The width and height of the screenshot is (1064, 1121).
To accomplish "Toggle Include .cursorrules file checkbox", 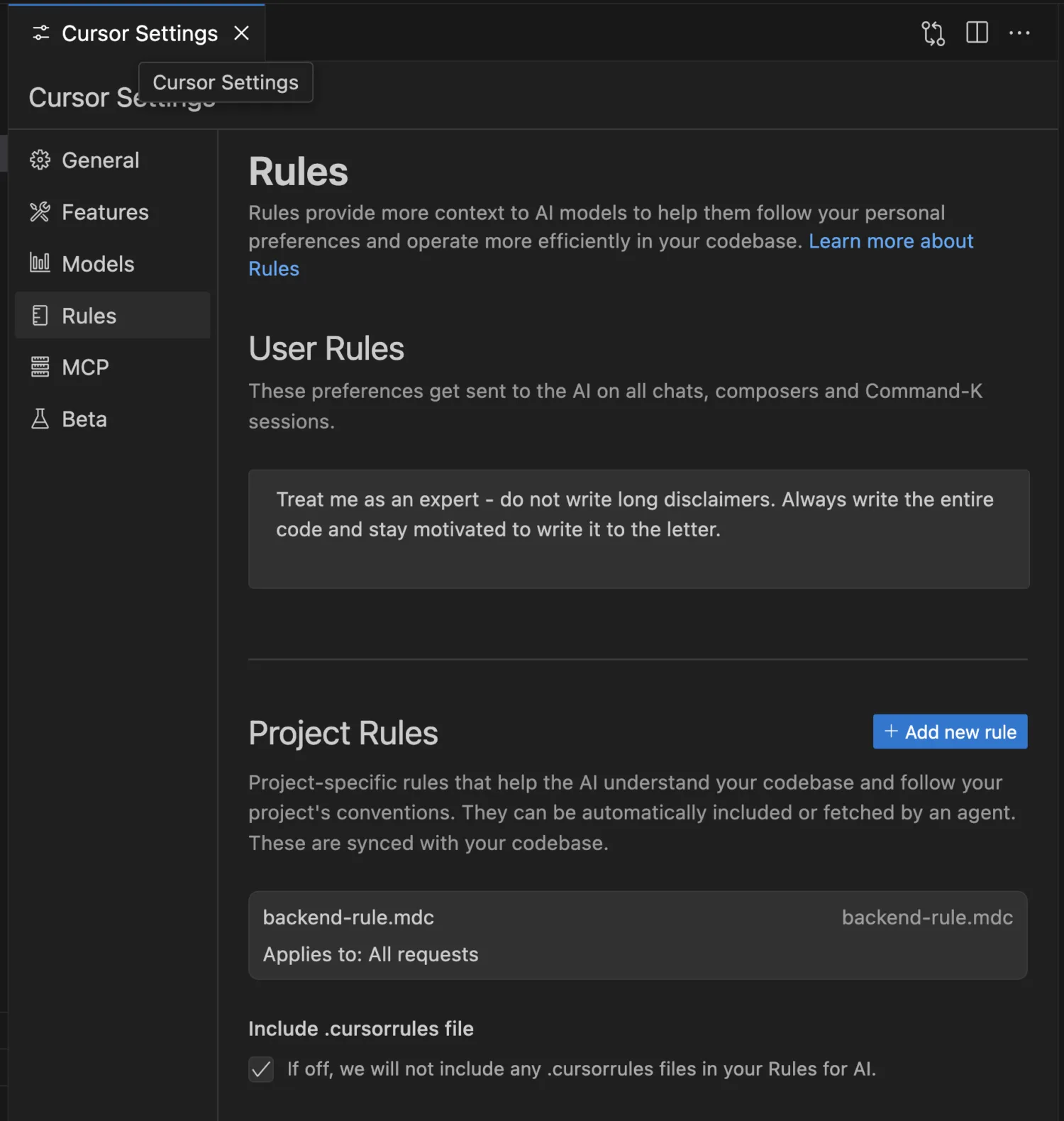I will click(x=261, y=1069).
